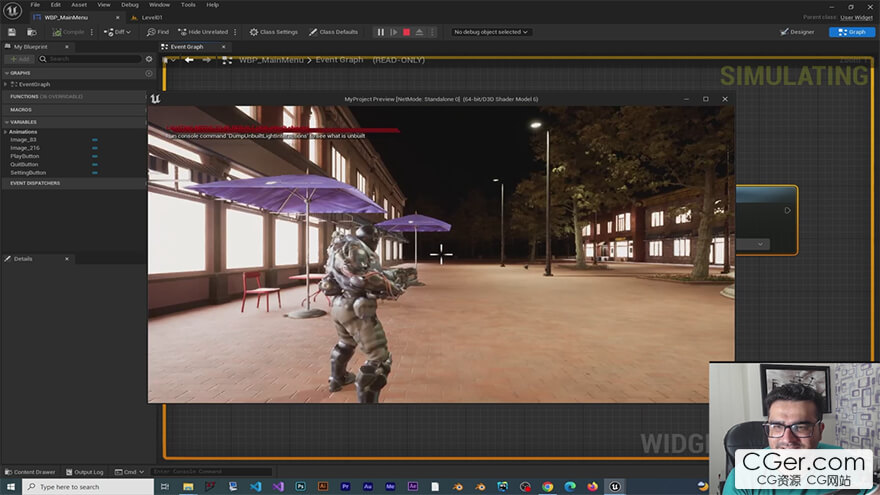Open the Output Log
The image size is (880, 495).
coord(85,472)
